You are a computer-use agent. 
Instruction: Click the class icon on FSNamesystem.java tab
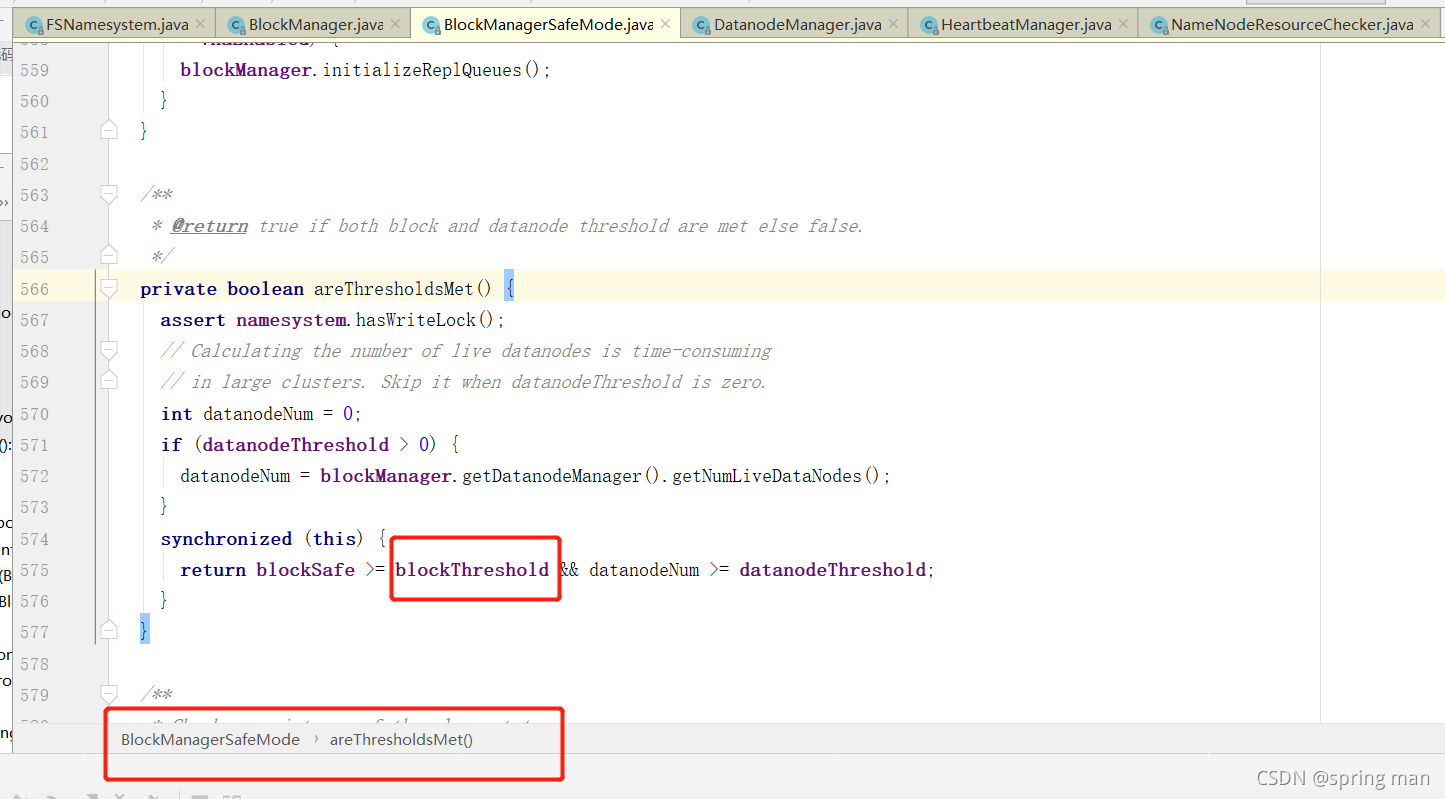point(34,25)
